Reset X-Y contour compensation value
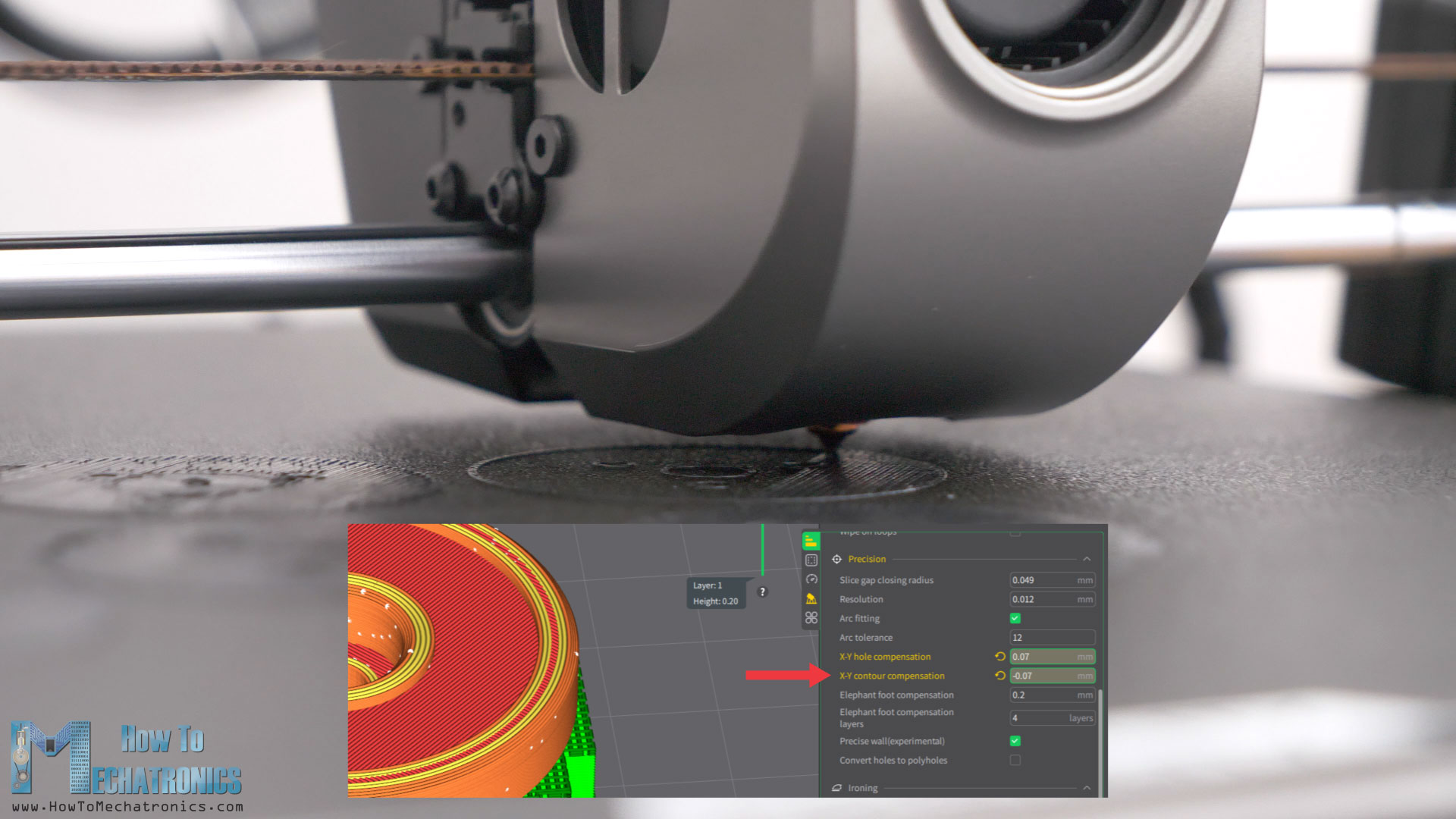Screen dimensions: 1456x819 tap(999, 676)
